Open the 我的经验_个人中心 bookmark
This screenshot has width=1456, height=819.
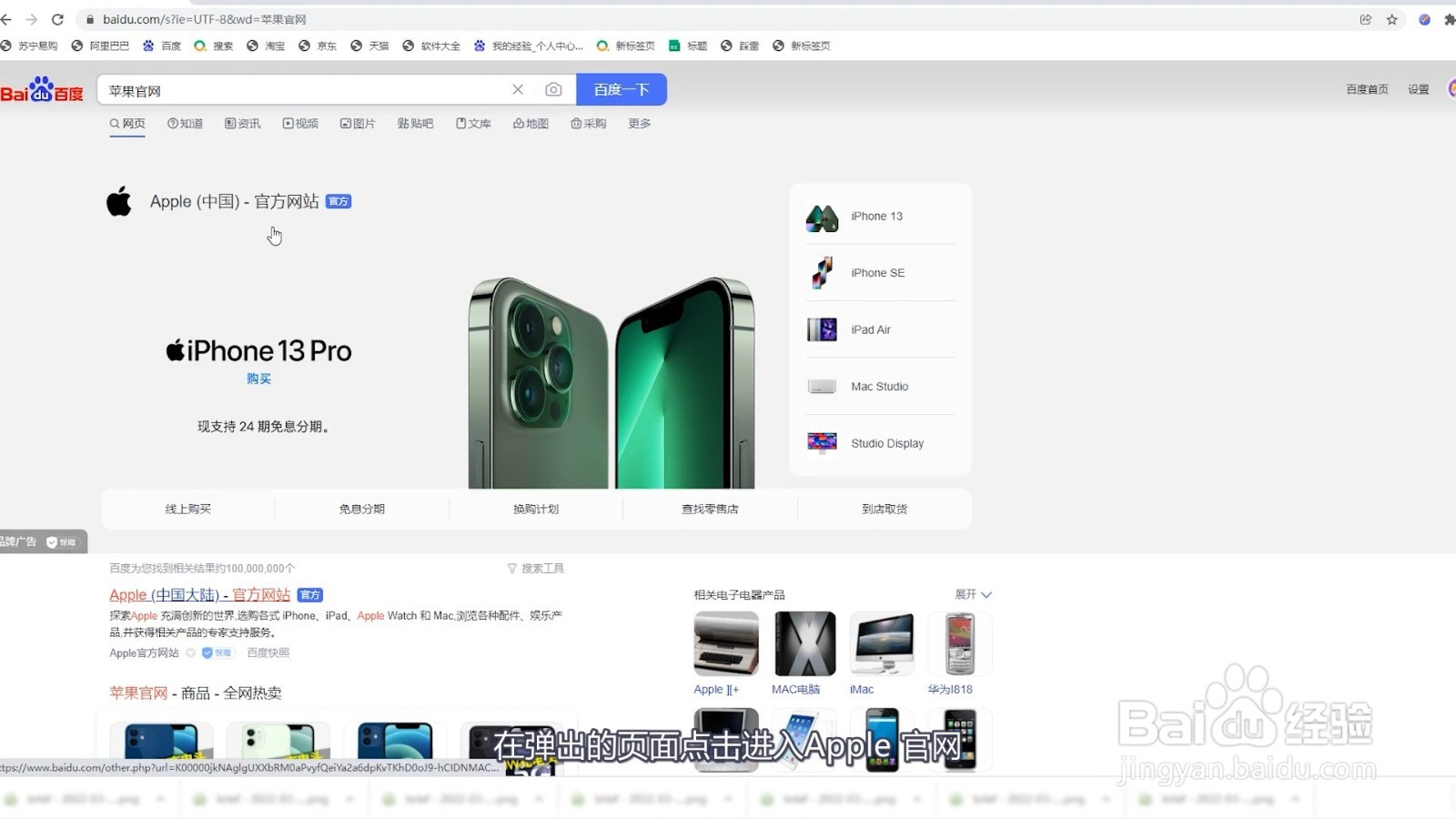[x=529, y=45]
